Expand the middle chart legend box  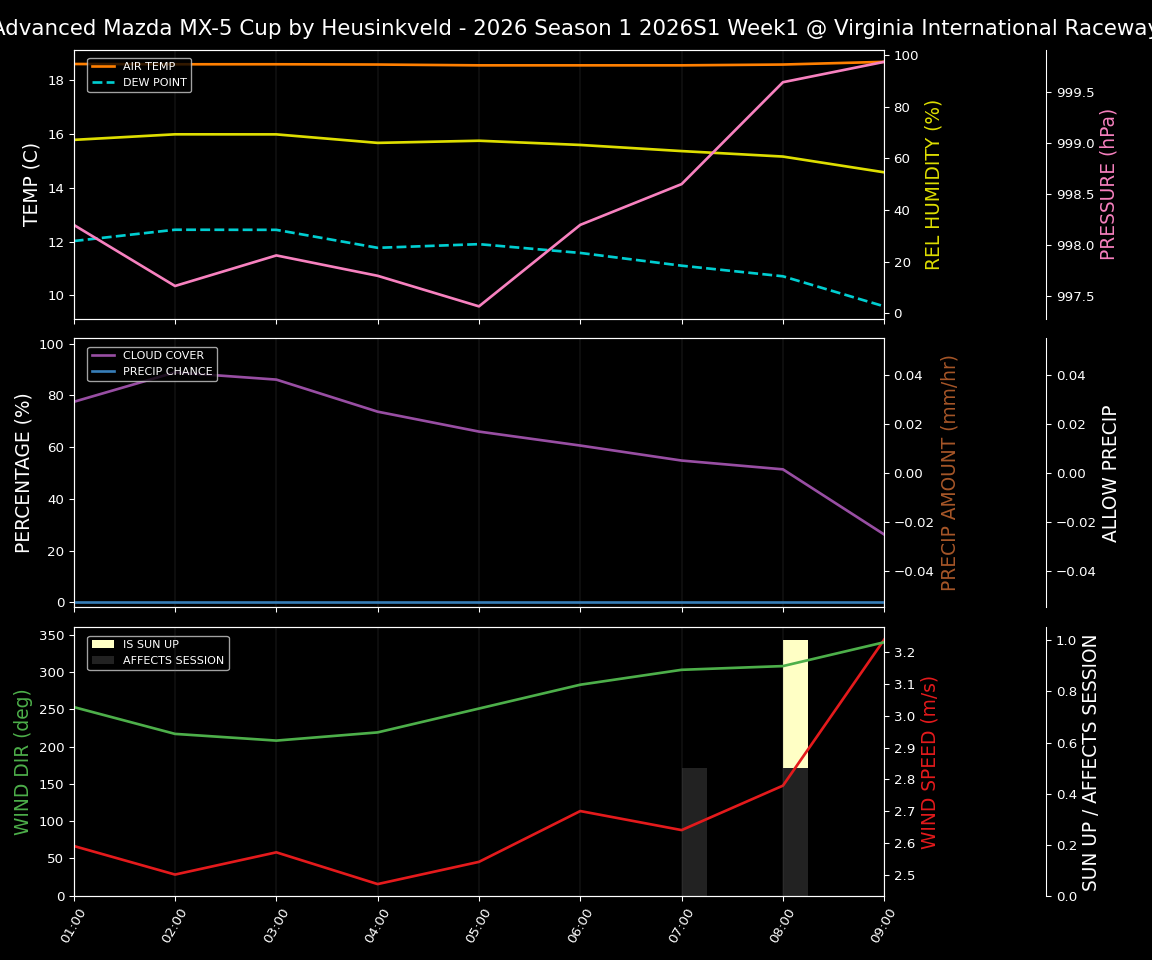(x=152, y=362)
